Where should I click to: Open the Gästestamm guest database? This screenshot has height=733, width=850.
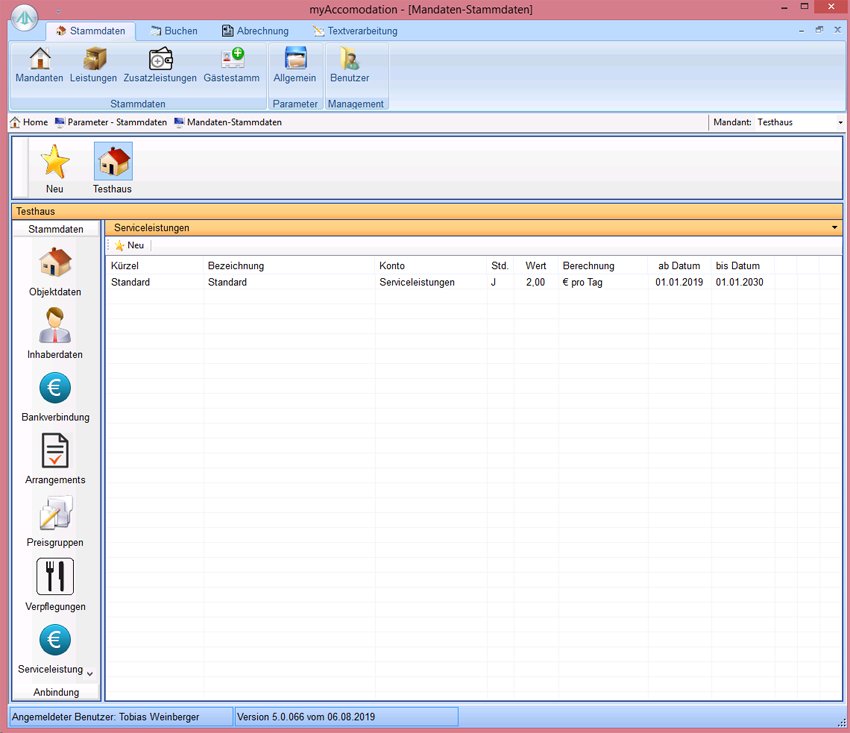click(231, 65)
